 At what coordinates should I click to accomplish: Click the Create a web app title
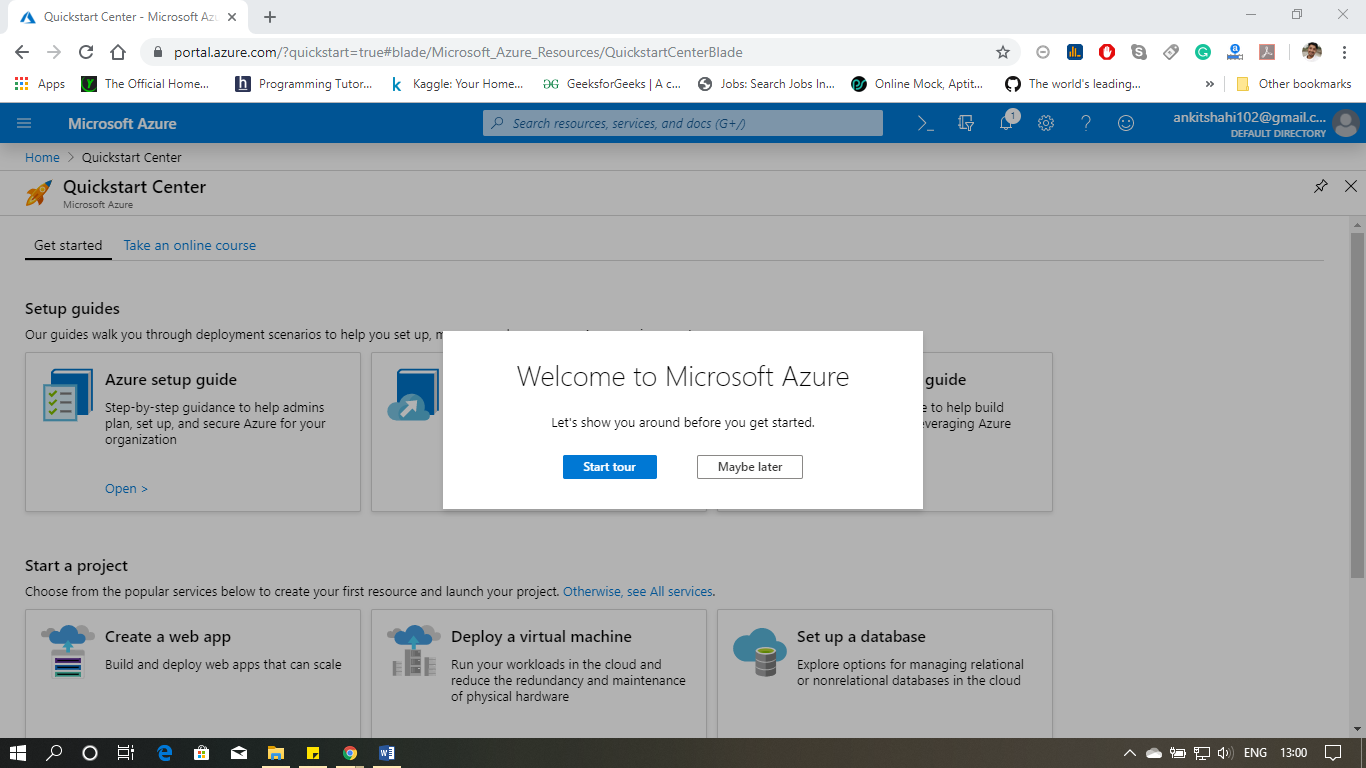tap(168, 637)
